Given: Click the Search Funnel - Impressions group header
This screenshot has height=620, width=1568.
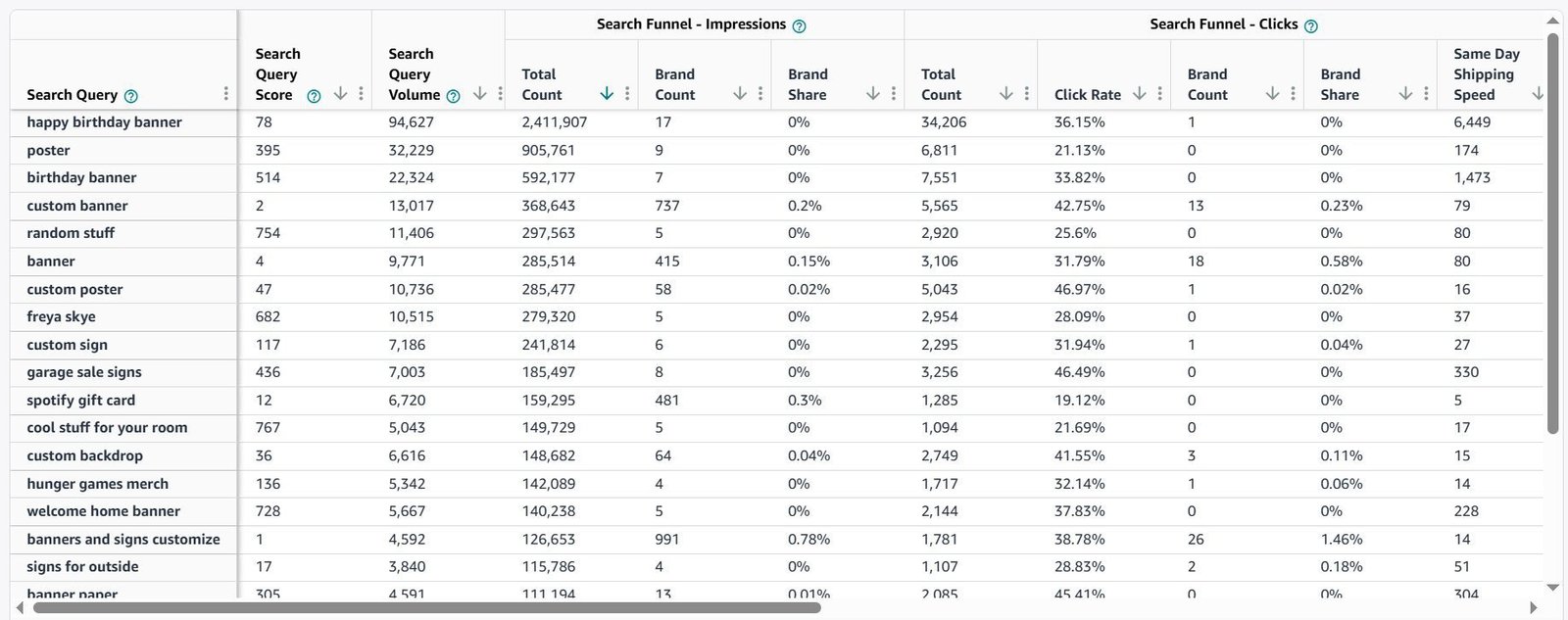Looking at the screenshot, I should pyautogui.click(x=691, y=24).
